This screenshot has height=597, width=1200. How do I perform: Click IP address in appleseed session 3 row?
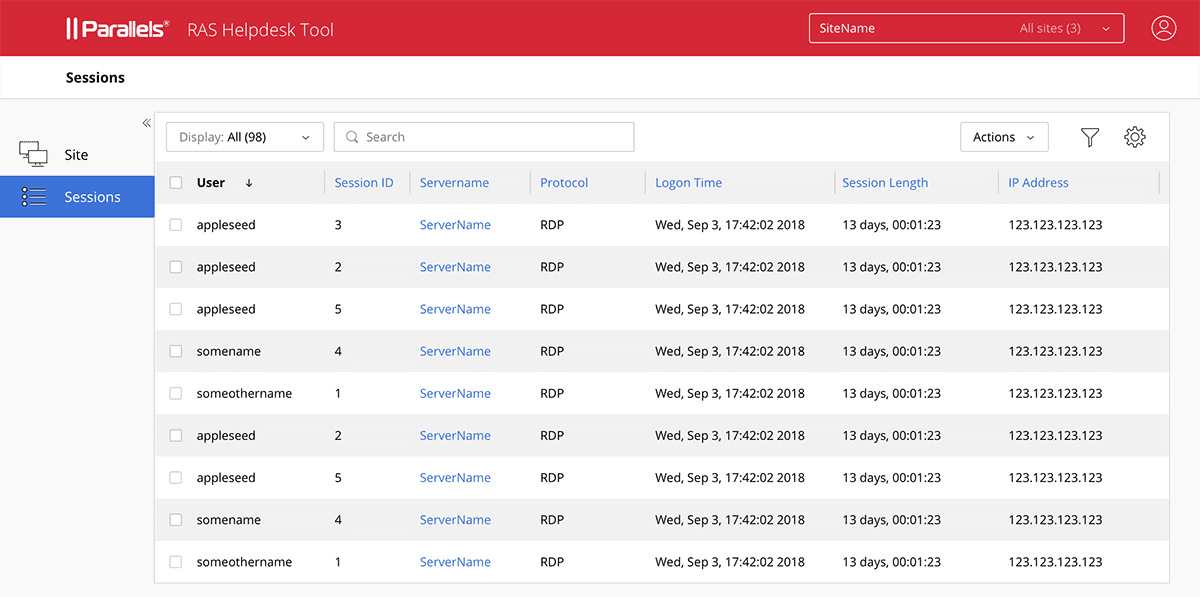(x=1055, y=225)
